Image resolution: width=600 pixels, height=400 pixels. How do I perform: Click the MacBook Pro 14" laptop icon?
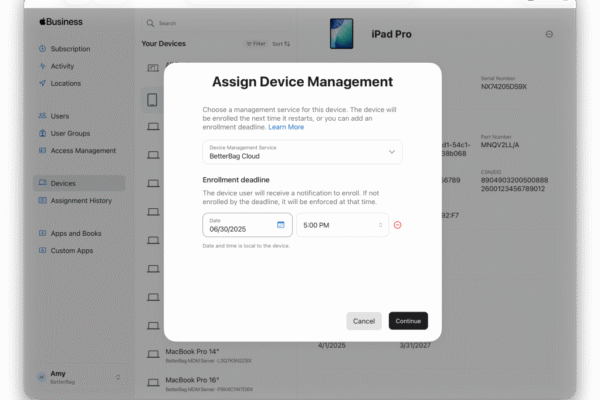point(153,354)
